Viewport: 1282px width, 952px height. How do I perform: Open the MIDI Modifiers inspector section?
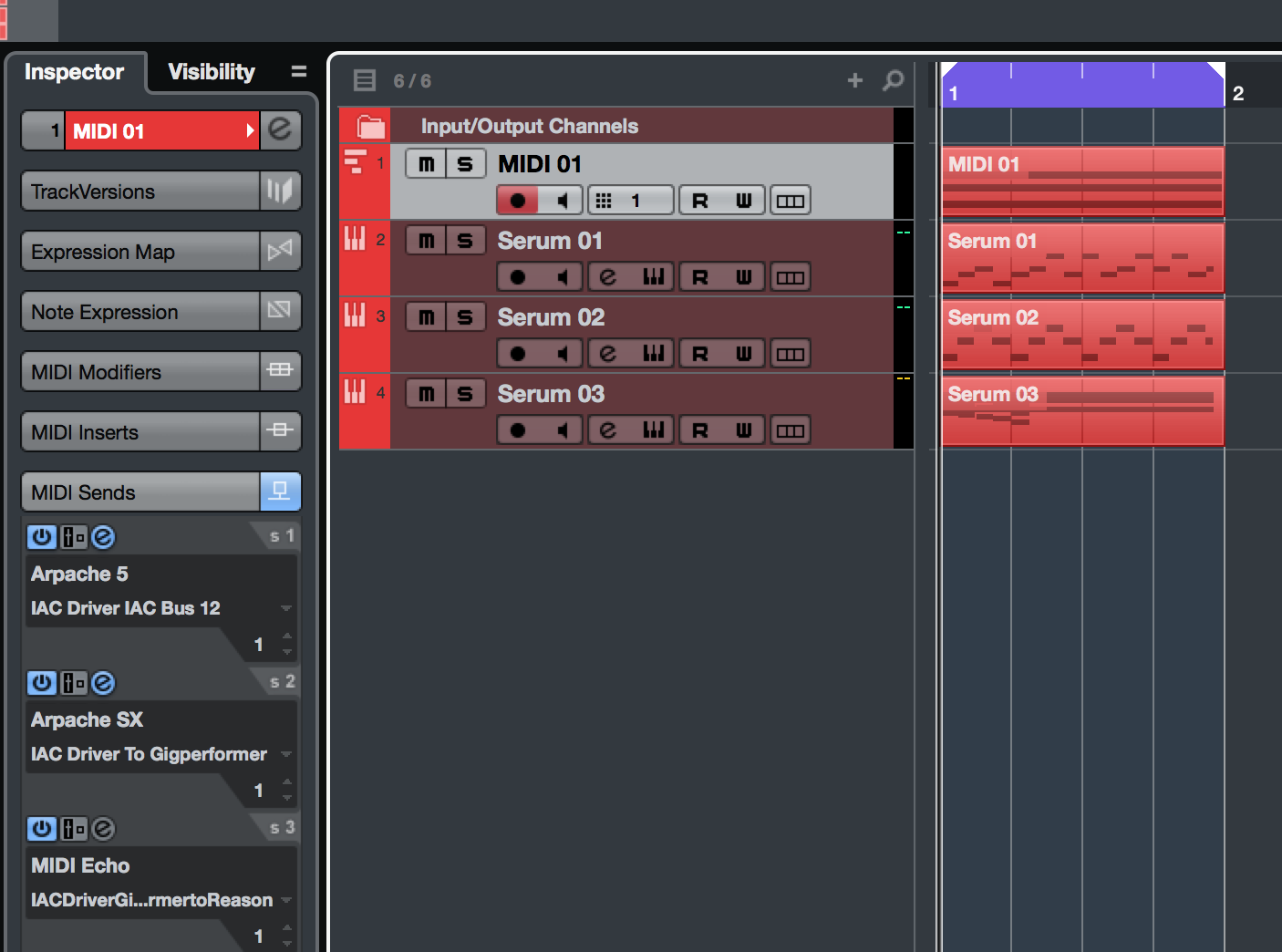(x=141, y=372)
